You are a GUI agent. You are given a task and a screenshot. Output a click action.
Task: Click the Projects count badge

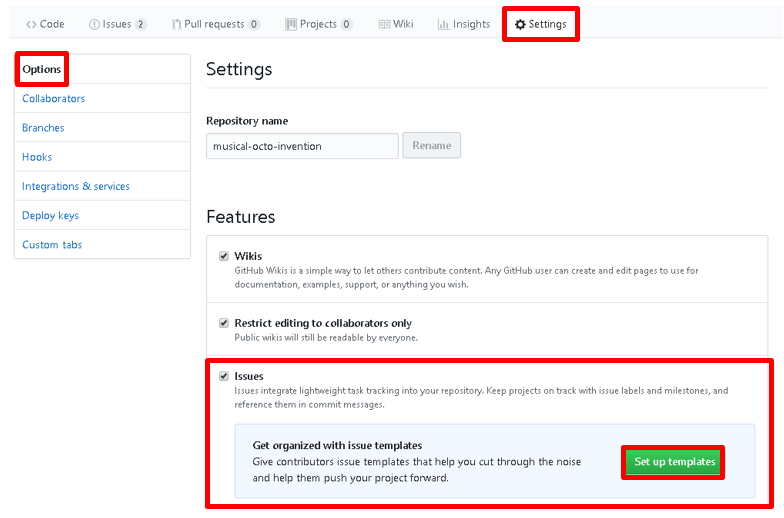[346, 24]
